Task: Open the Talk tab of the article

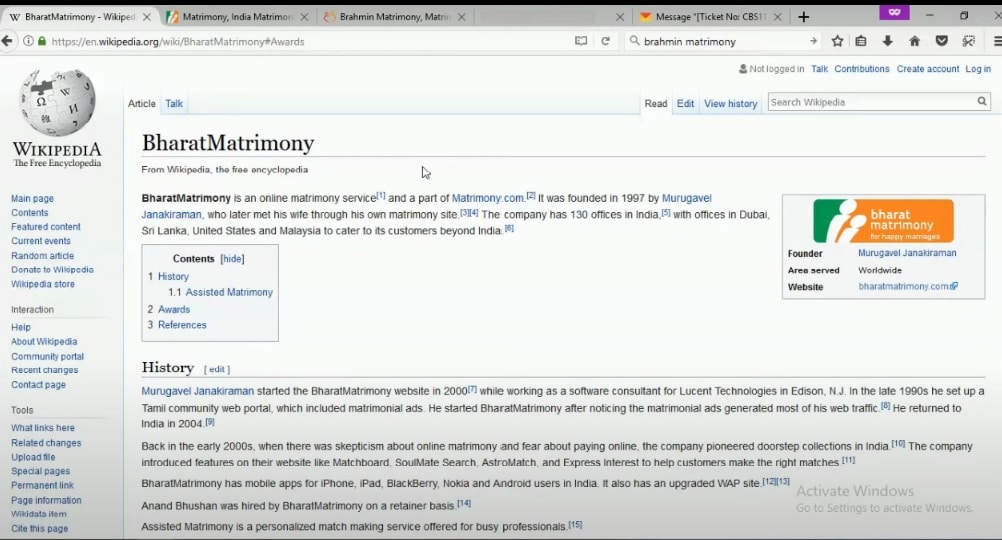Action: [x=174, y=104]
